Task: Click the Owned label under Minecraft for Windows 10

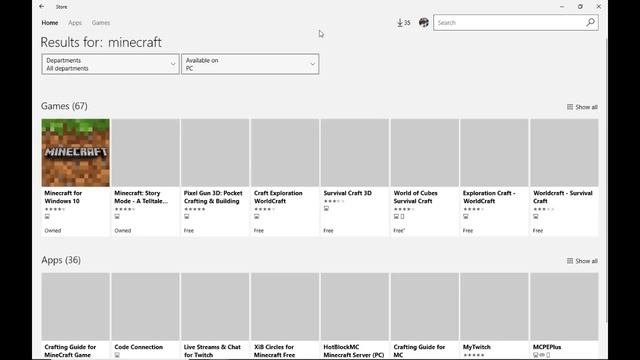Action: point(53,231)
